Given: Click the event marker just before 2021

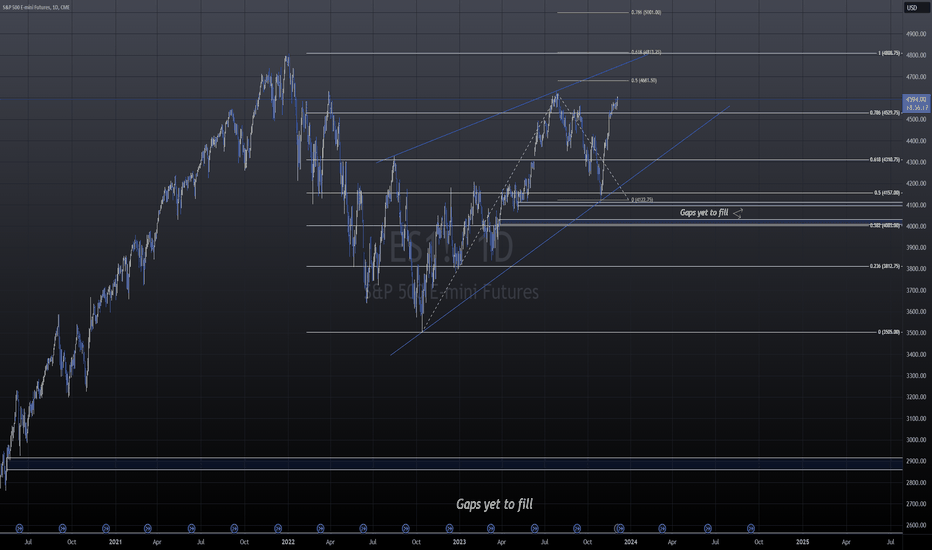Looking at the screenshot, I should tap(106, 528).
